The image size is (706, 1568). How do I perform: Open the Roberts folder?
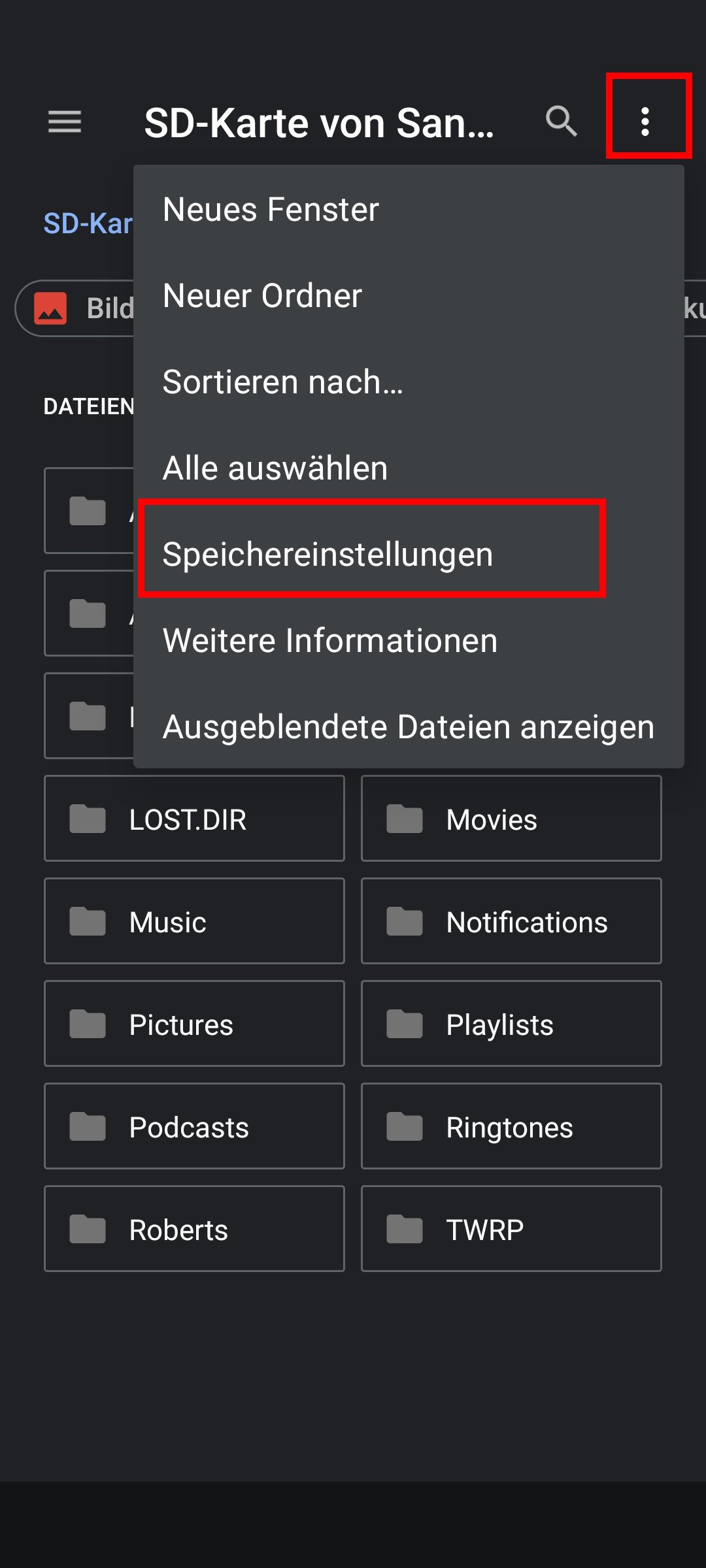coord(176,1228)
